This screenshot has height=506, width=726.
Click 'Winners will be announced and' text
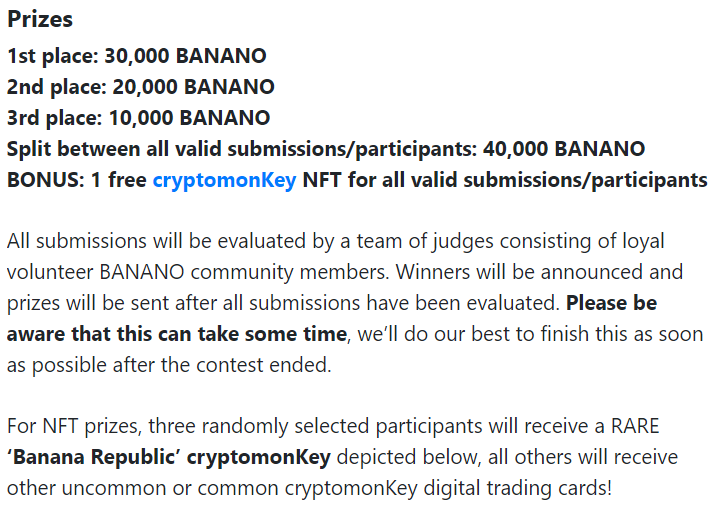pyautogui.click(x=539, y=272)
